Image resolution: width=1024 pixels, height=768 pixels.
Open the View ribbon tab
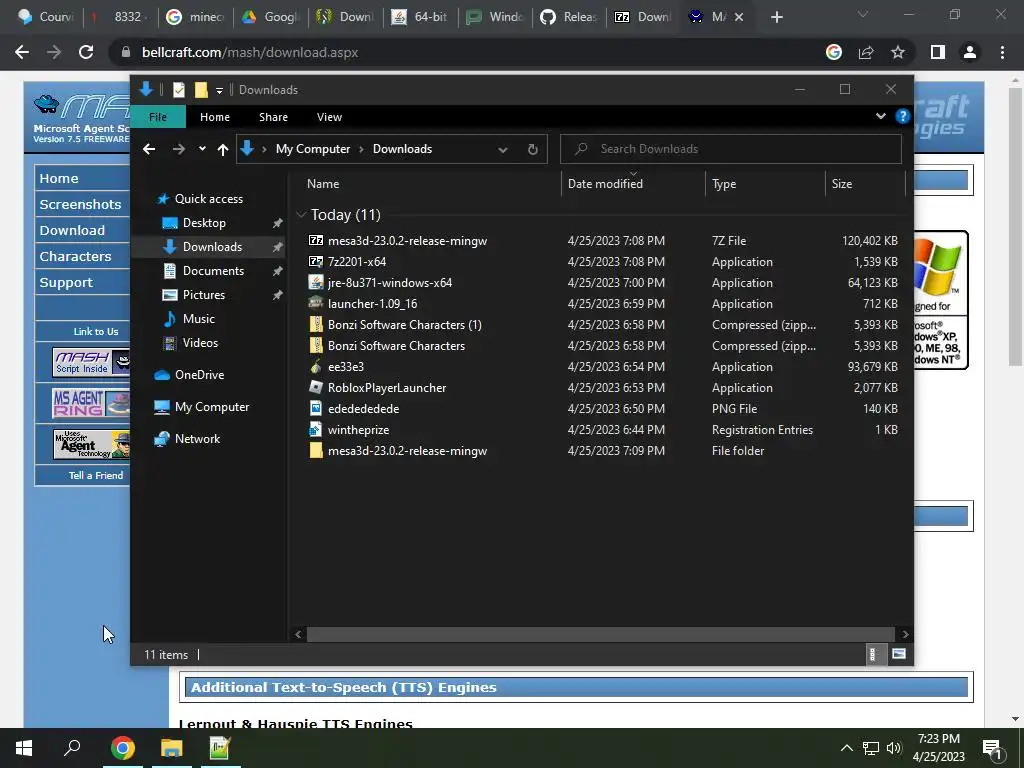click(x=329, y=117)
